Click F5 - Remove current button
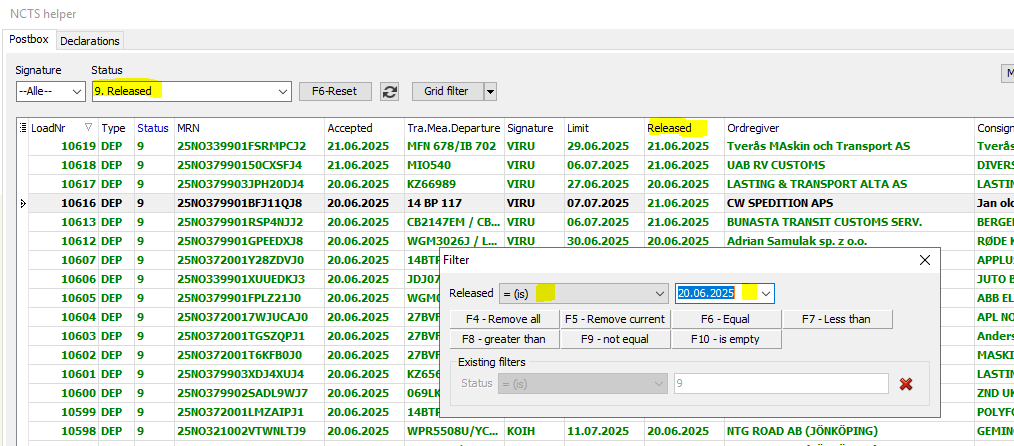Image resolution: width=1014 pixels, height=446 pixels. point(614,319)
